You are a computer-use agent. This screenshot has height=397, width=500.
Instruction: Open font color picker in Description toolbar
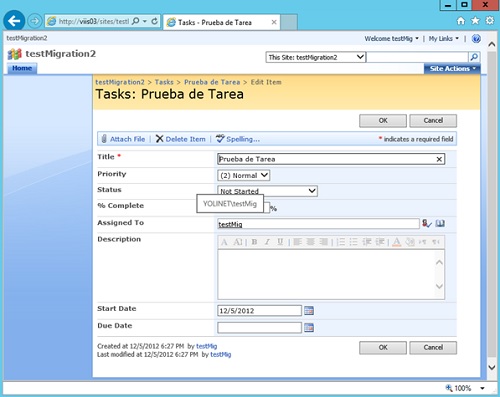tap(396, 242)
